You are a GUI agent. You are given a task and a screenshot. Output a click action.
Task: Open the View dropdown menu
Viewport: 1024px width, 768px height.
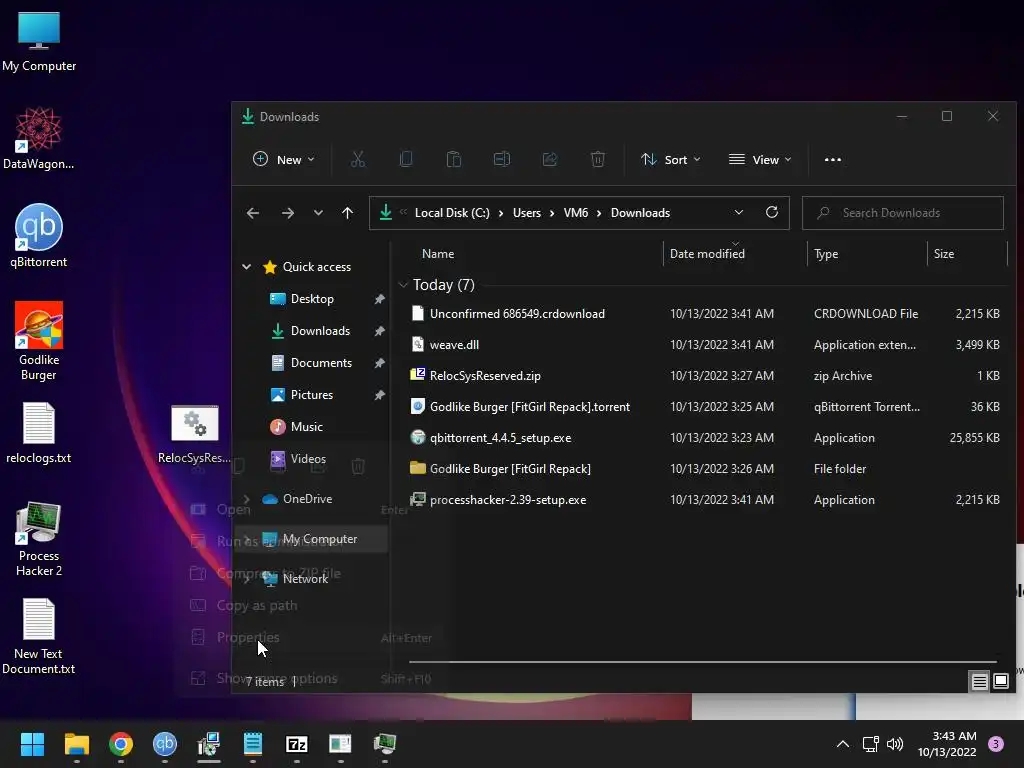pos(760,159)
